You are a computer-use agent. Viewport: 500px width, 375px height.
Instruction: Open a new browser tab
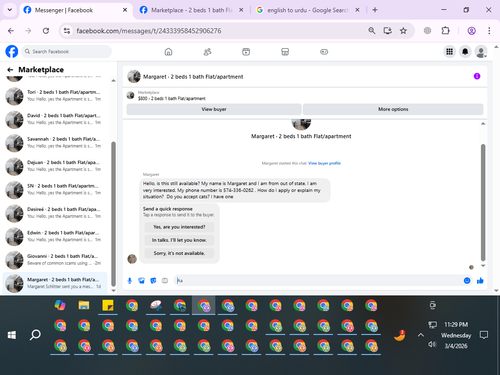pos(375,10)
